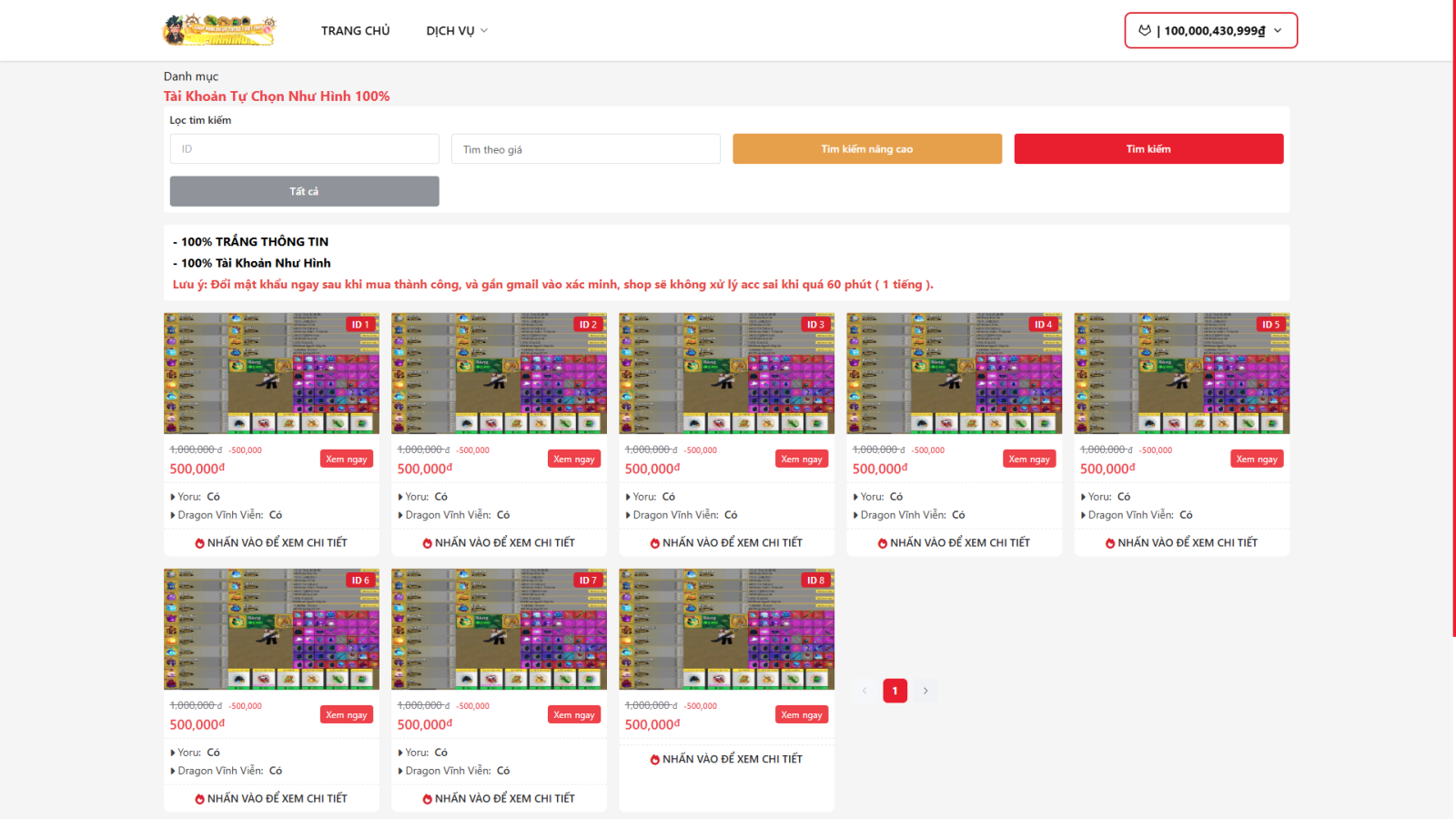This screenshot has width=1456, height=819.
Task: Click the user avatar icon beside balance
Action: (x=1145, y=30)
